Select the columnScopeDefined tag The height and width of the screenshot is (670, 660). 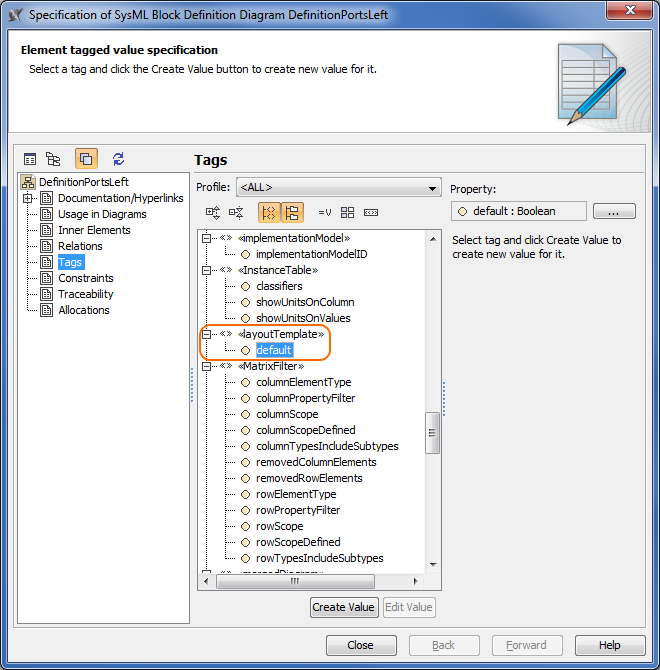coord(306,430)
